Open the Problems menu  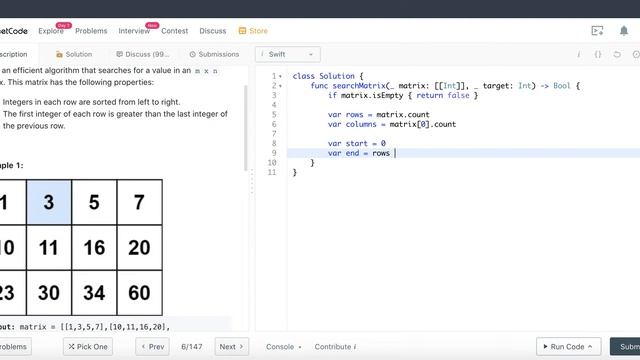[x=91, y=31]
